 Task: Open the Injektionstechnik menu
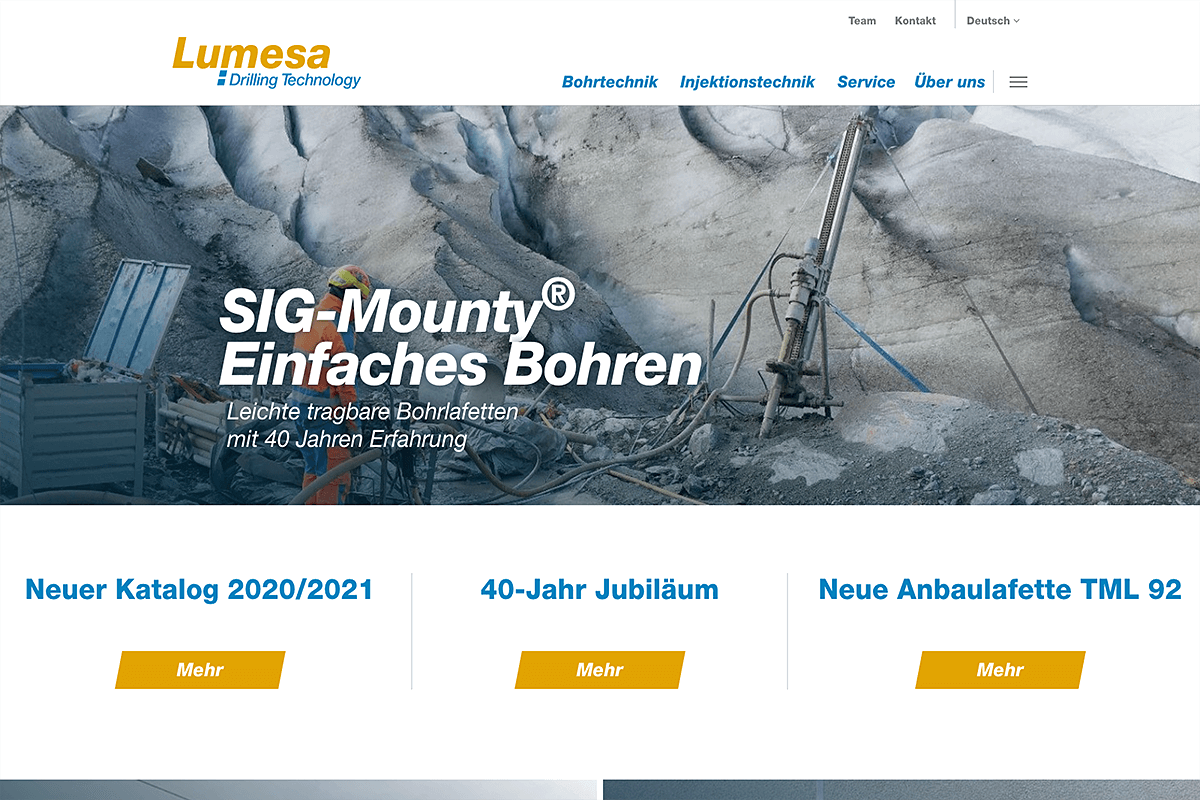747,82
